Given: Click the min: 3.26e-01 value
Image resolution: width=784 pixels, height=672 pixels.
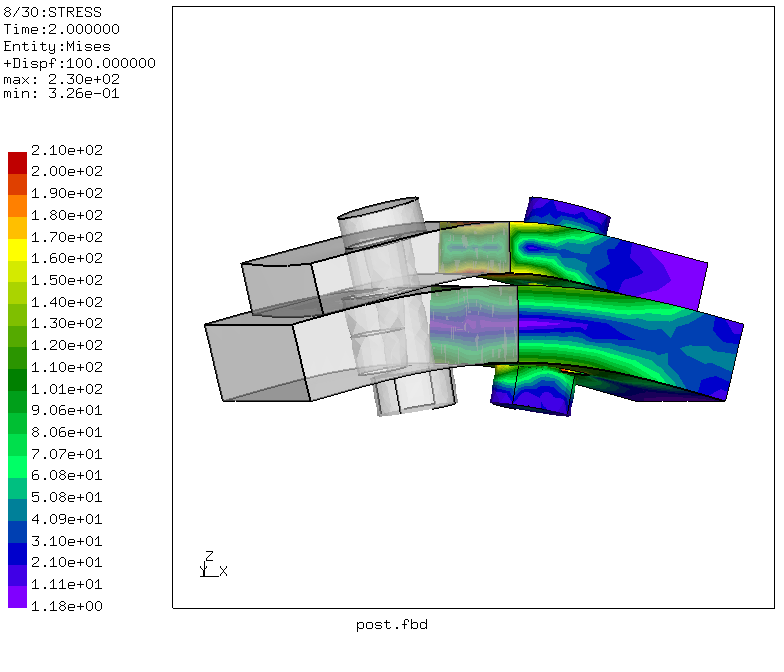Looking at the screenshot, I should tap(62, 94).
